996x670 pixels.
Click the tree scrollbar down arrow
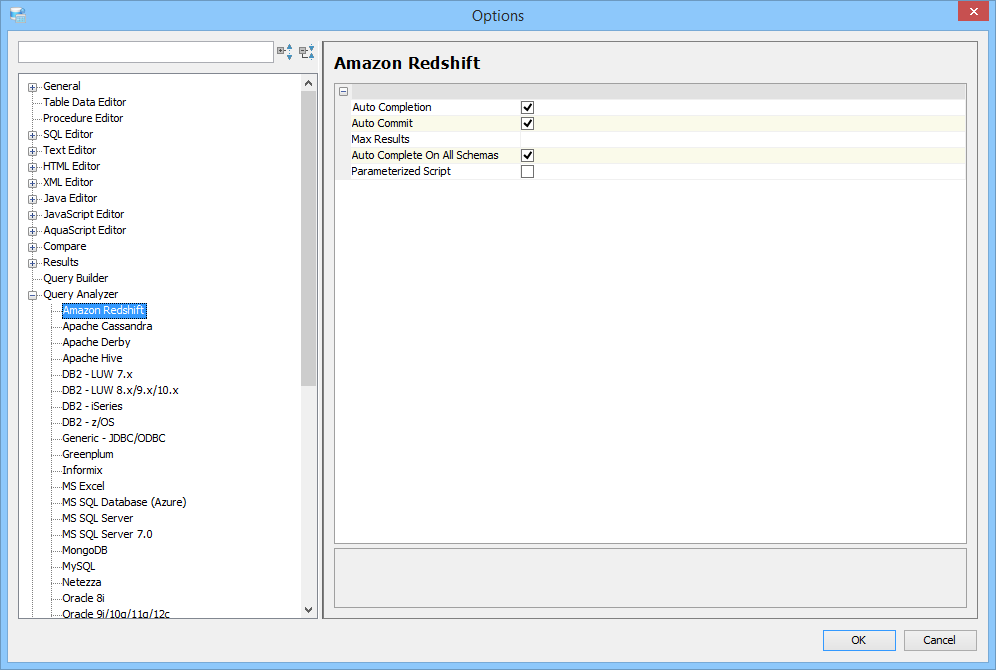pyautogui.click(x=308, y=610)
